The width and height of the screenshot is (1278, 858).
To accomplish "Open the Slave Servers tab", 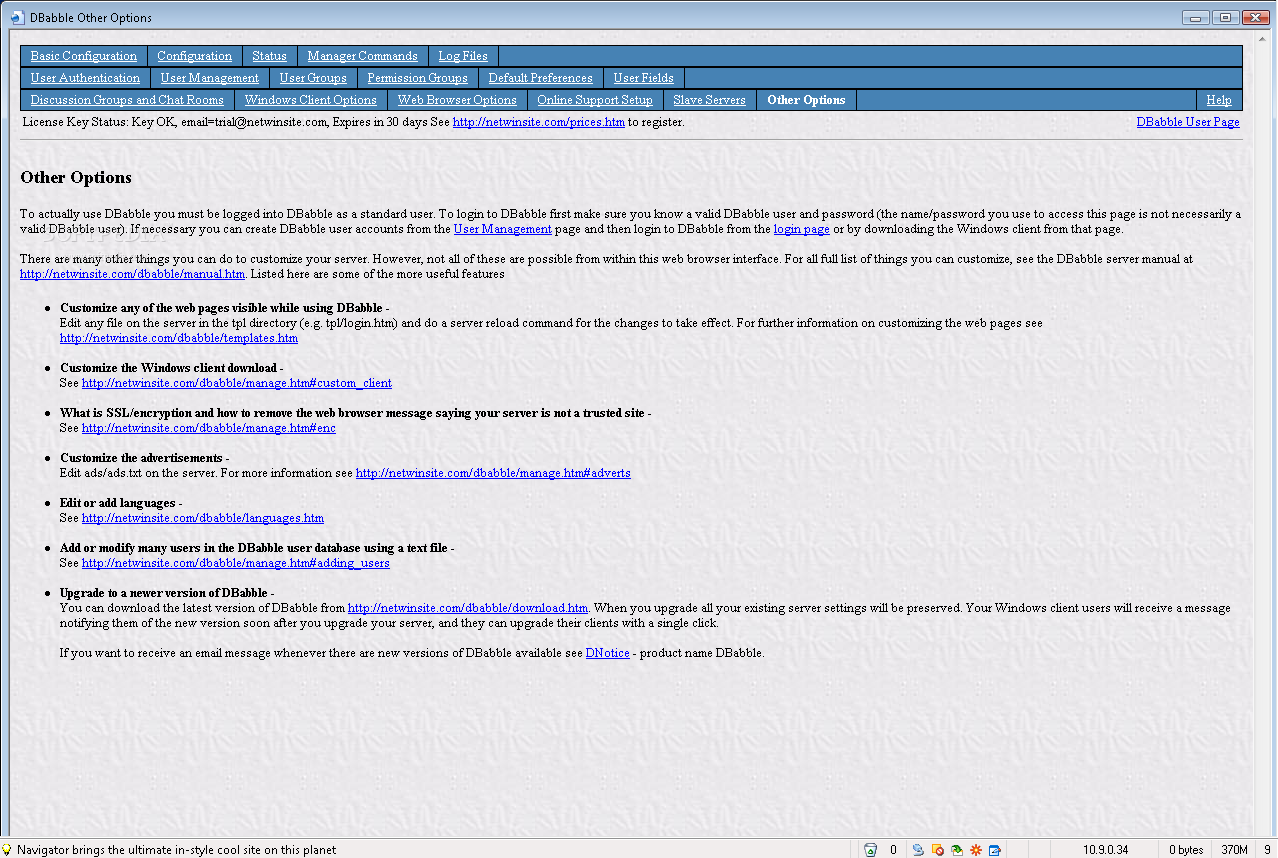I will pos(709,100).
